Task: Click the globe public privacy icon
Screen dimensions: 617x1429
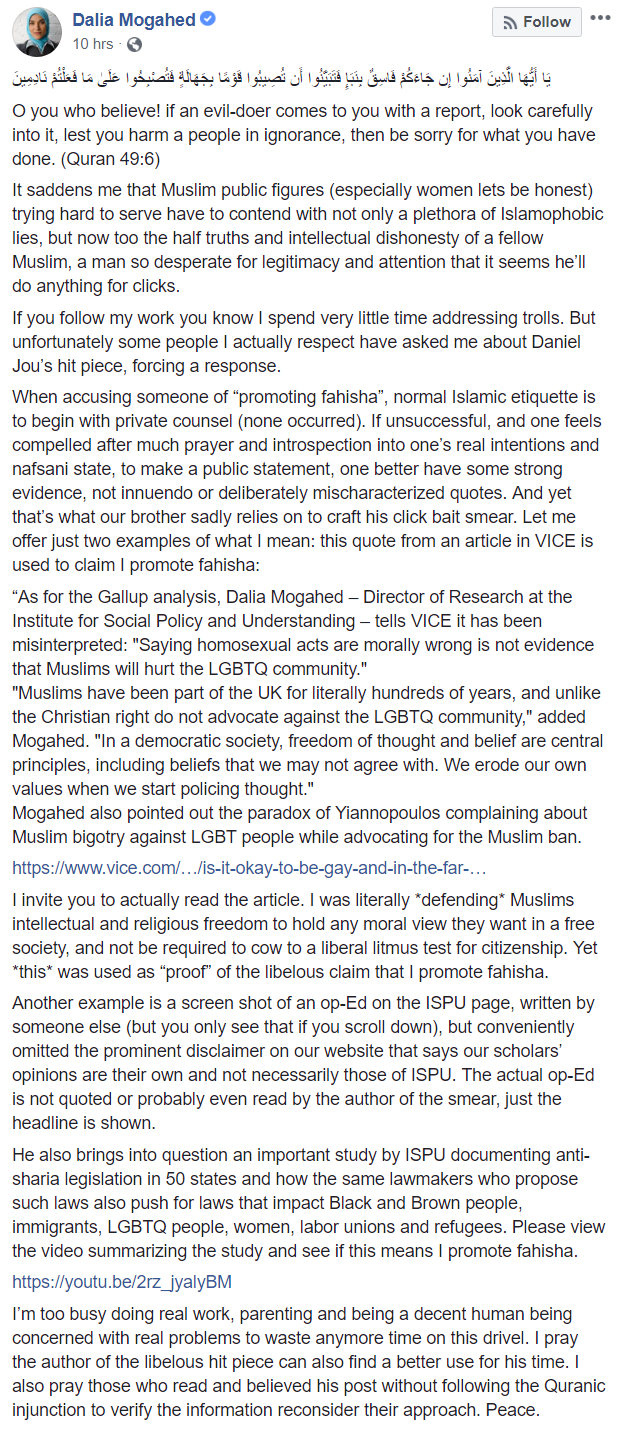Action: coord(134,44)
